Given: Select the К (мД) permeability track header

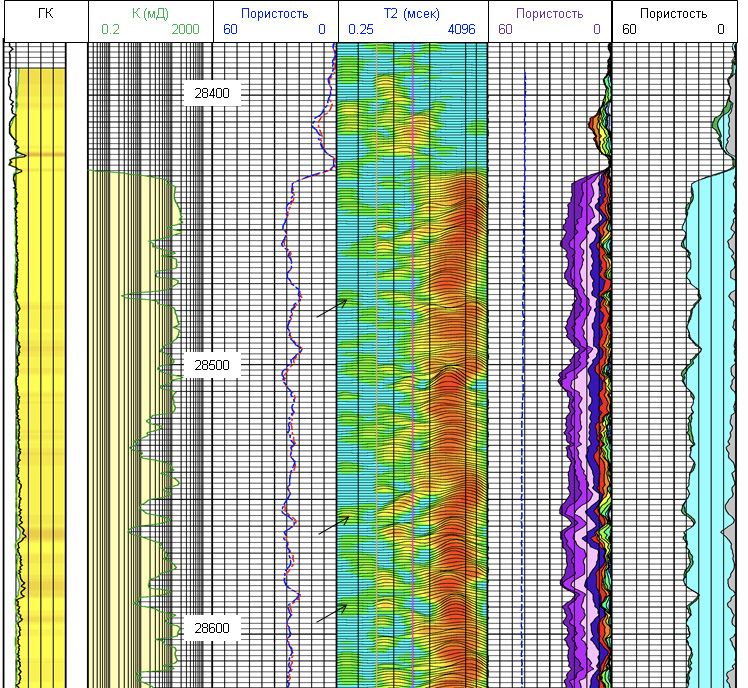Looking at the screenshot, I should point(150,14).
